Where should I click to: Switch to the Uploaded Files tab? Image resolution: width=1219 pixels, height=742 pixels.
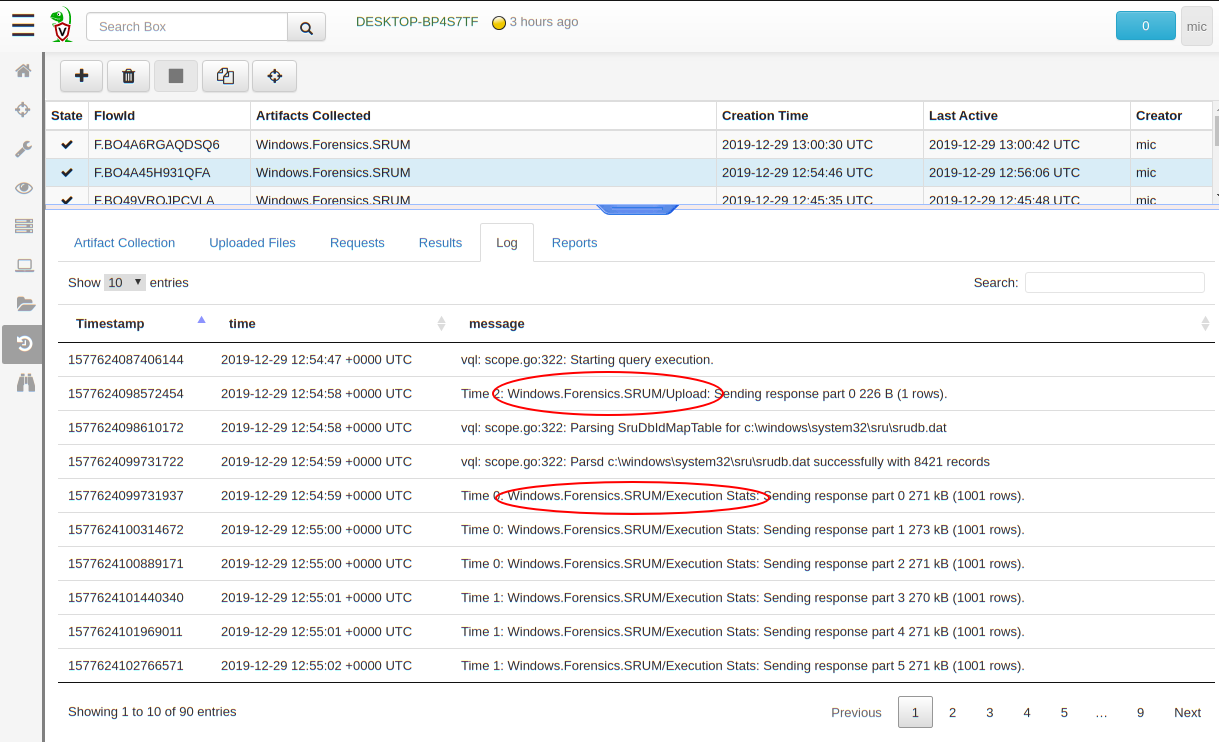[x=252, y=243]
